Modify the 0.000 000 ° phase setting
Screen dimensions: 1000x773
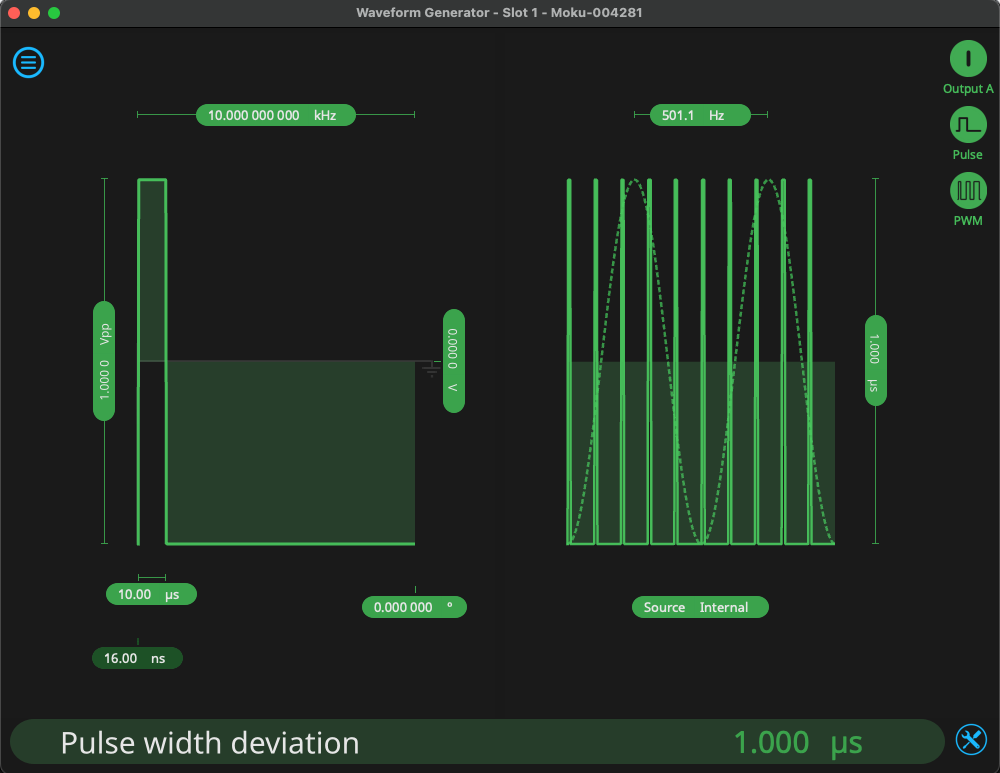point(414,607)
